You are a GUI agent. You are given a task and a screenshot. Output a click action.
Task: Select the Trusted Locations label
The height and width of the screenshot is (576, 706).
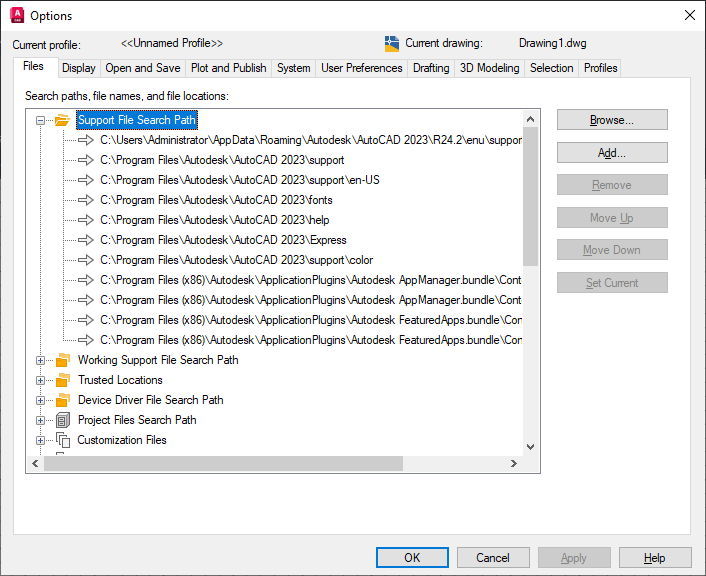click(x=120, y=380)
